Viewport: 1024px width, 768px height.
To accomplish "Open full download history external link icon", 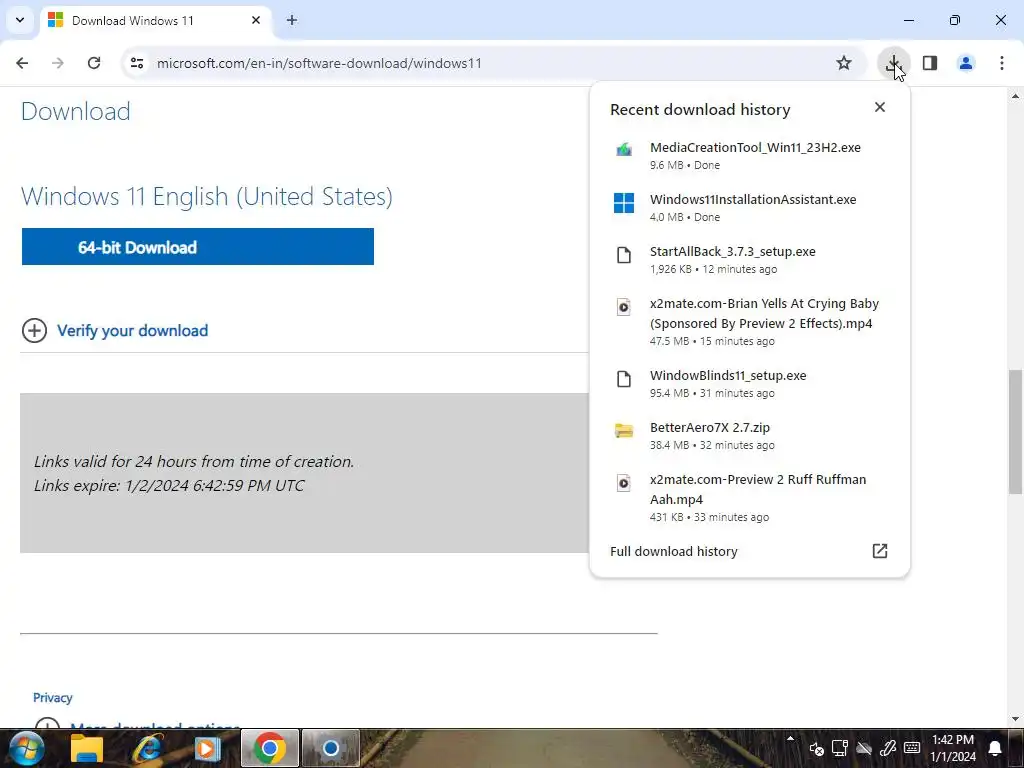I will [x=880, y=551].
